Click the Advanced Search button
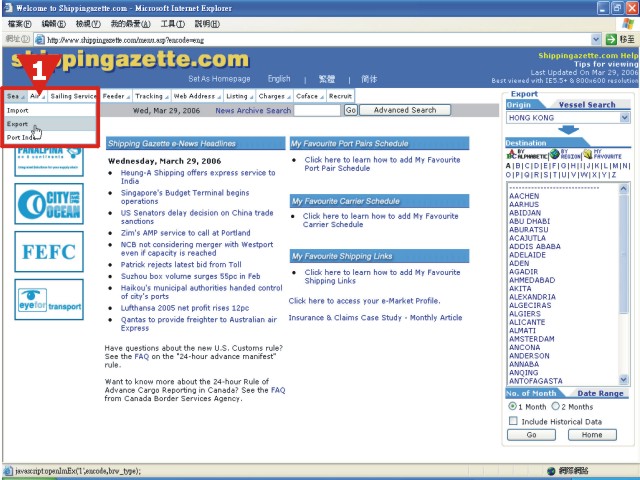Image resolution: width=640 pixels, height=480 pixels. (x=405, y=110)
